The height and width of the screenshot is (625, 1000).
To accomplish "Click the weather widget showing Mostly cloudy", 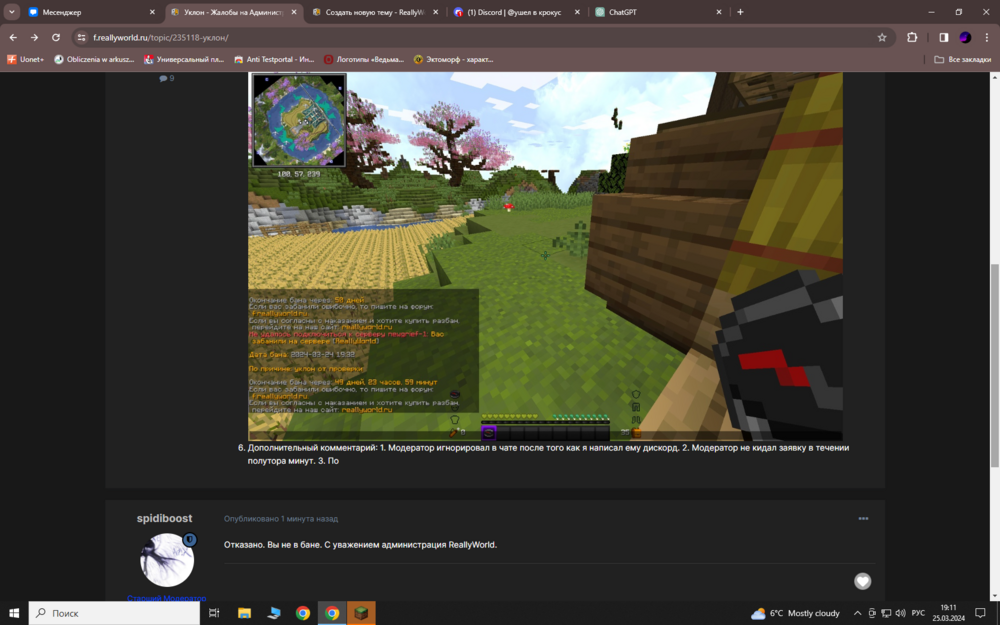I will [795, 613].
